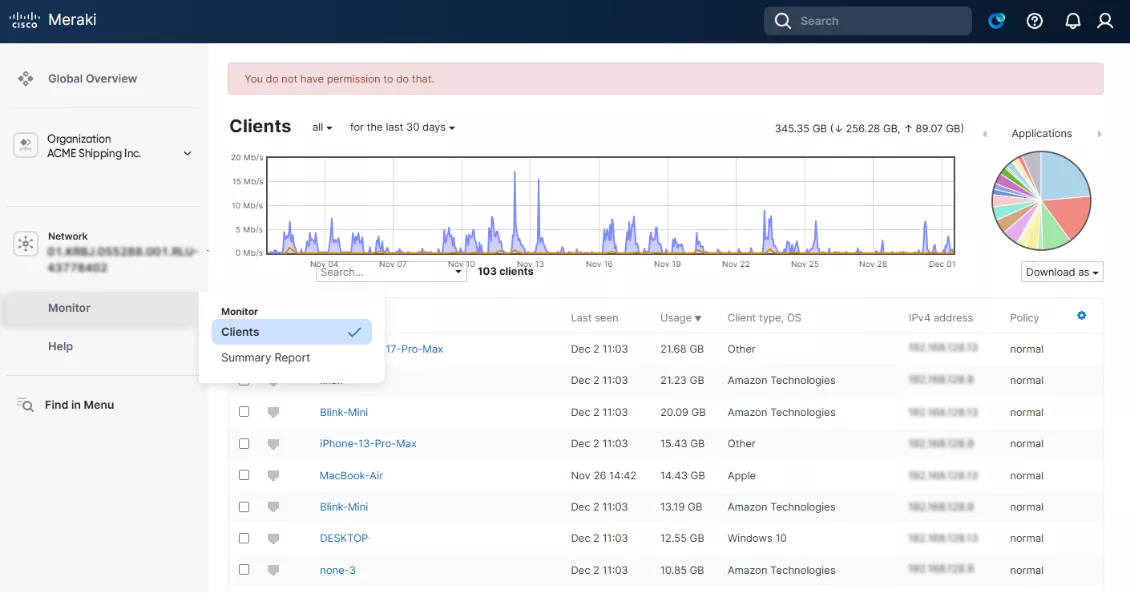
Task: Open the 'Download as' dropdown
Action: click(x=1061, y=271)
